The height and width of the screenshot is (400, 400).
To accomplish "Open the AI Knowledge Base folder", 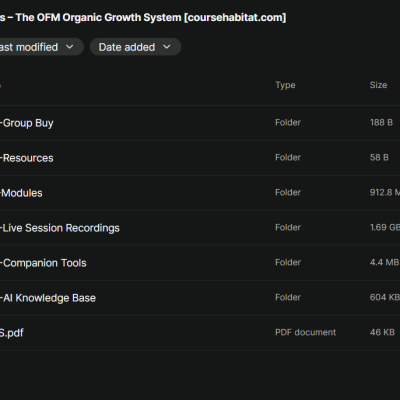I will 48,298.
